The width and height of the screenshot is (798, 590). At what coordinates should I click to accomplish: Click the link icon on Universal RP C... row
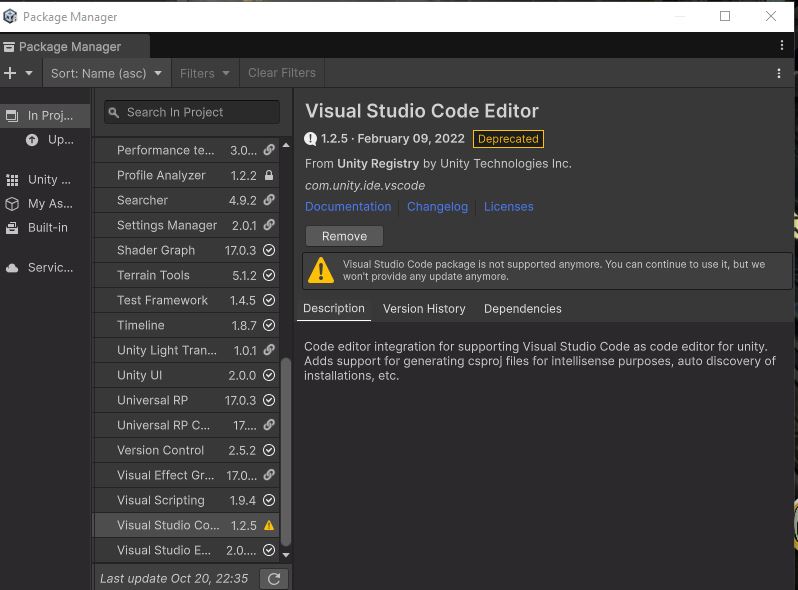[269, 425]
